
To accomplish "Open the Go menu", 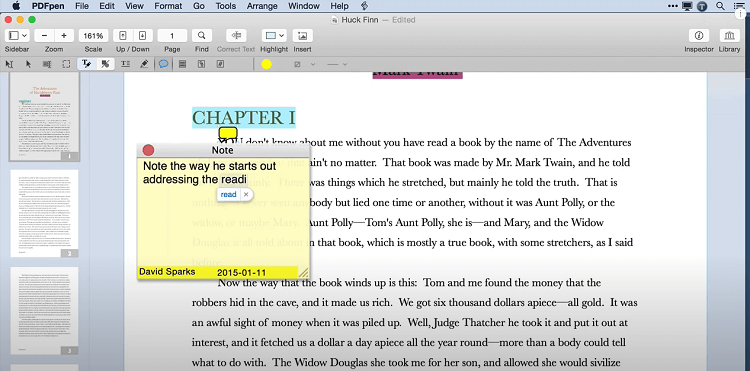I will click(199, 6).
